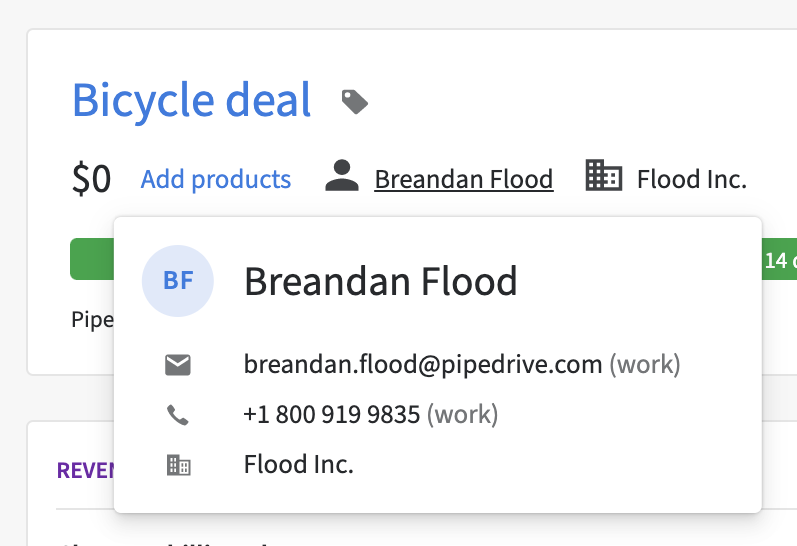The image size is (797, 546).
Task: Select the green stage showing 14 days
Action: (x=779, y=259)
